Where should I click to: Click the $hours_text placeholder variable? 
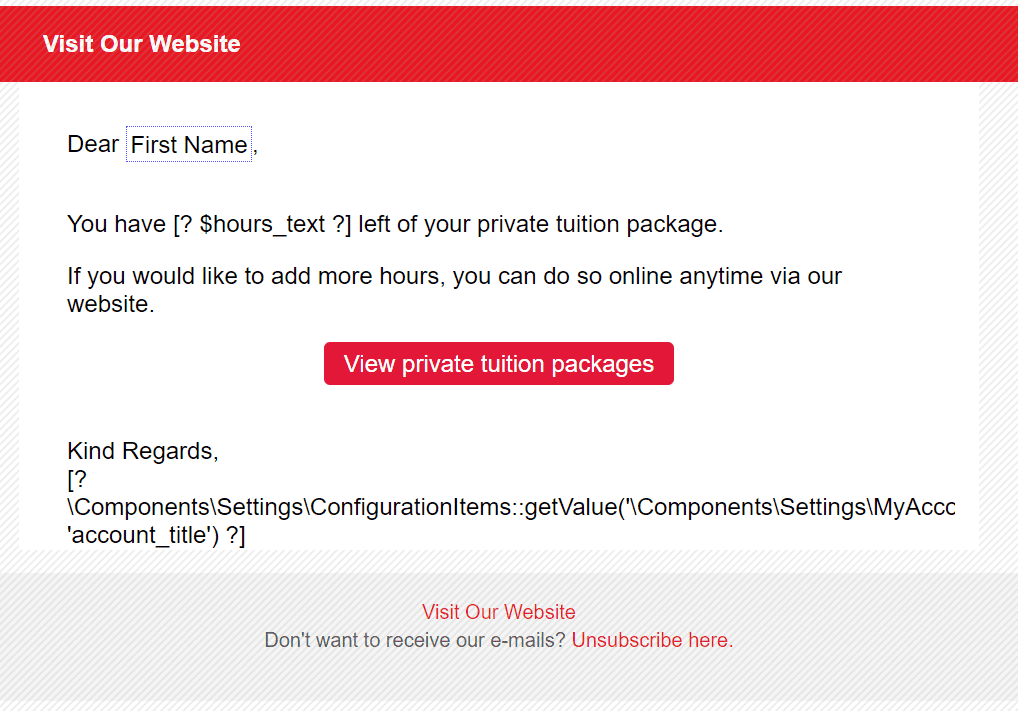[262, 224]
